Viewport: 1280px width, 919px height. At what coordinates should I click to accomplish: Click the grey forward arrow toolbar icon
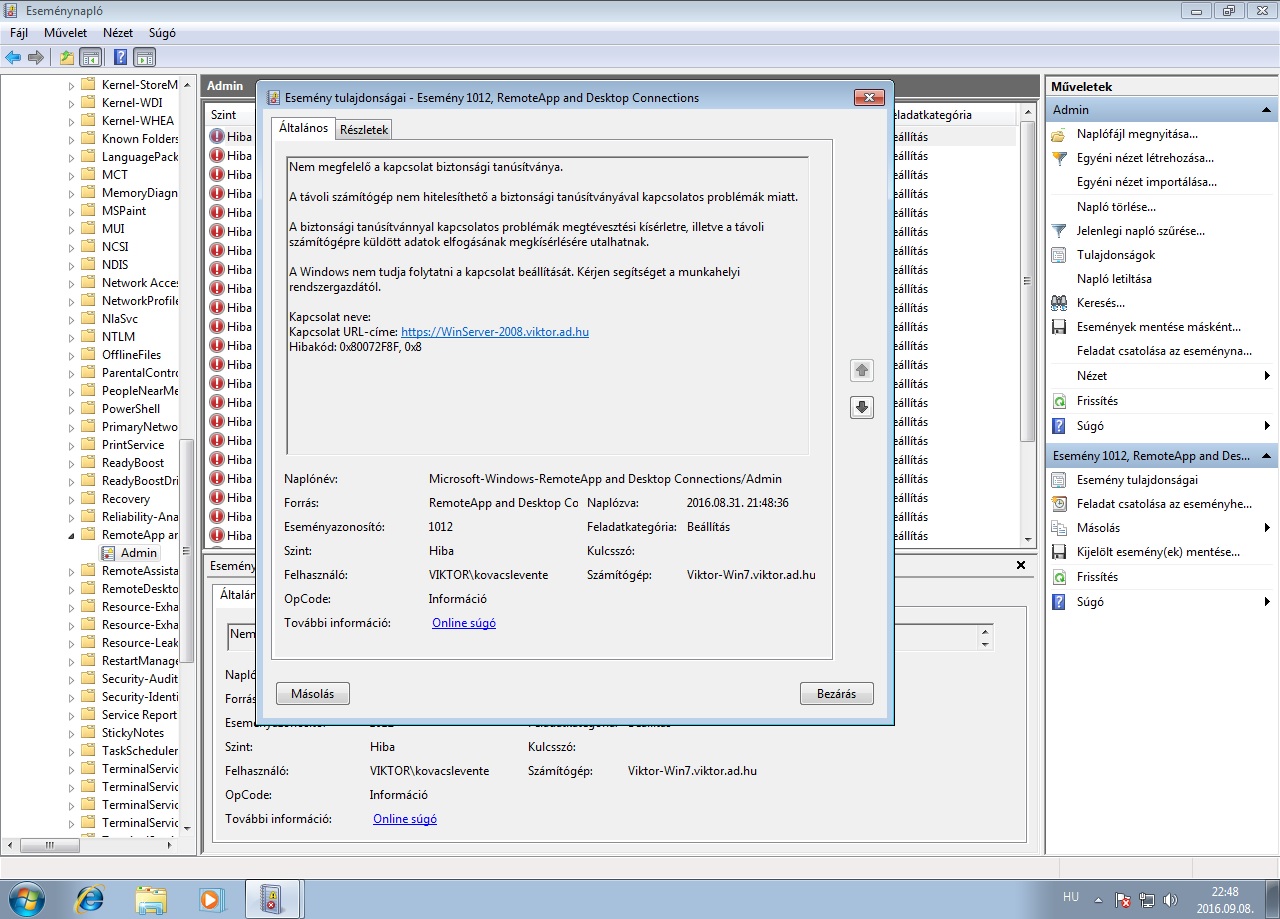[36, 57]
